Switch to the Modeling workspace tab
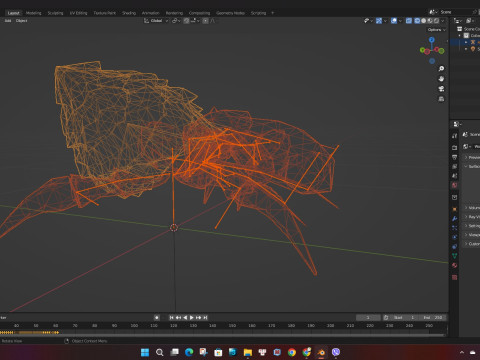This screenshot has width=480, height=360. point(34,13)
